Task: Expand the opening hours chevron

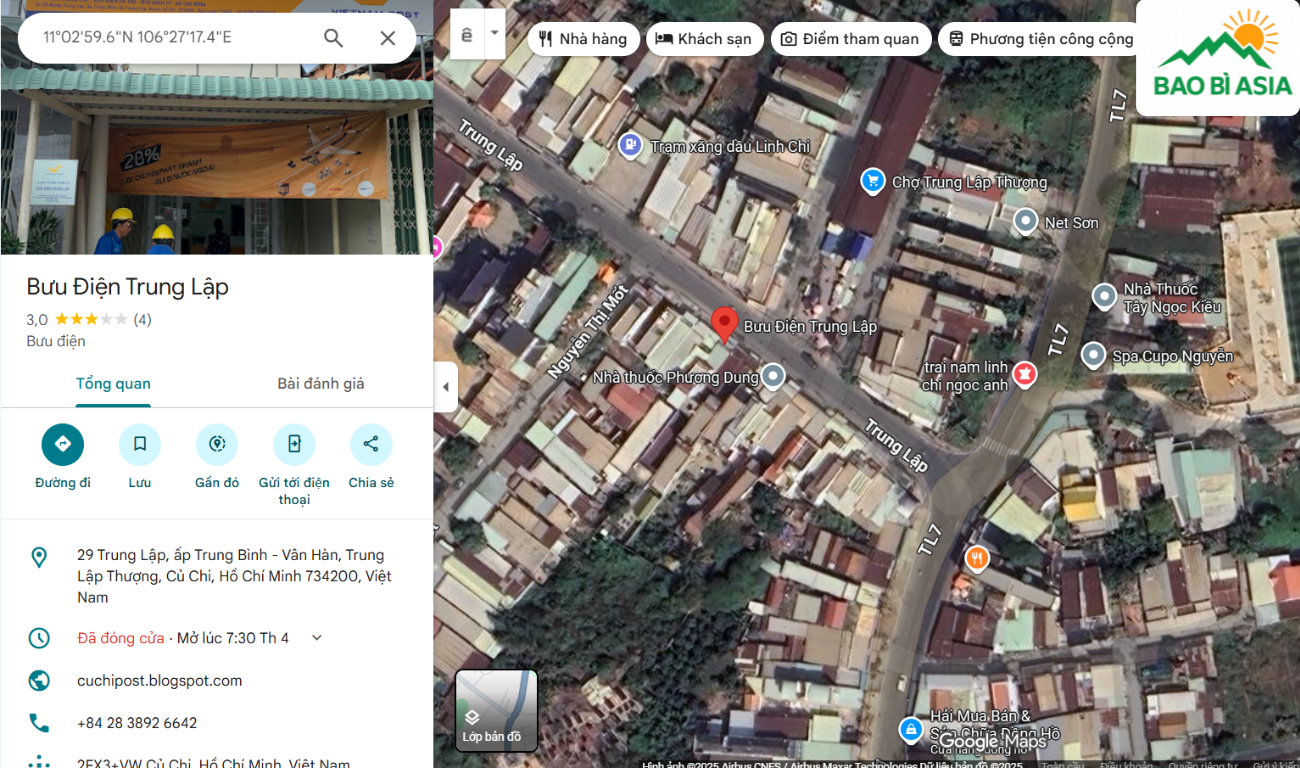Action: tap(317, 638)
